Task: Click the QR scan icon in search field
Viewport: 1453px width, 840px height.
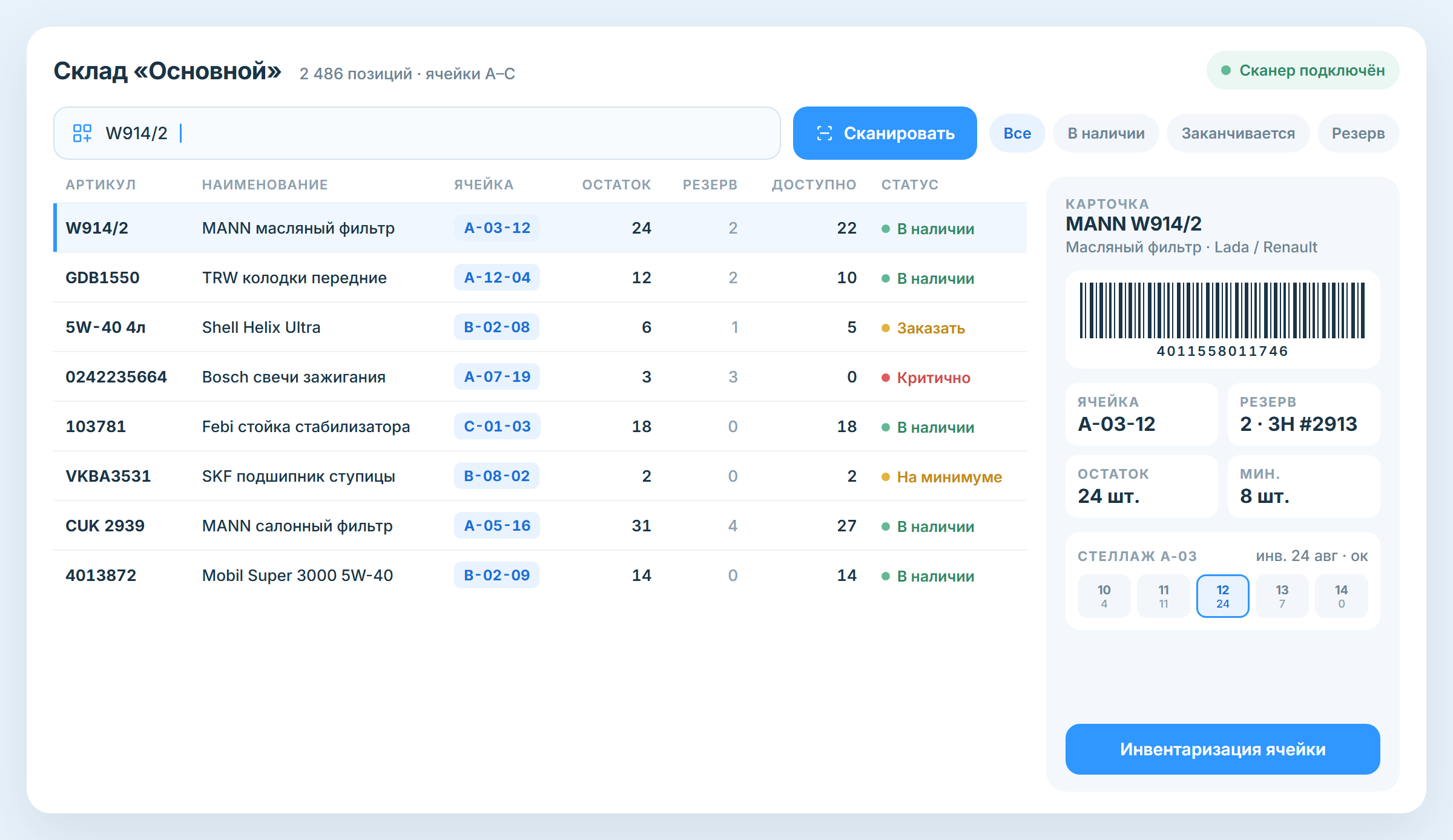Action: coord(82,133)
